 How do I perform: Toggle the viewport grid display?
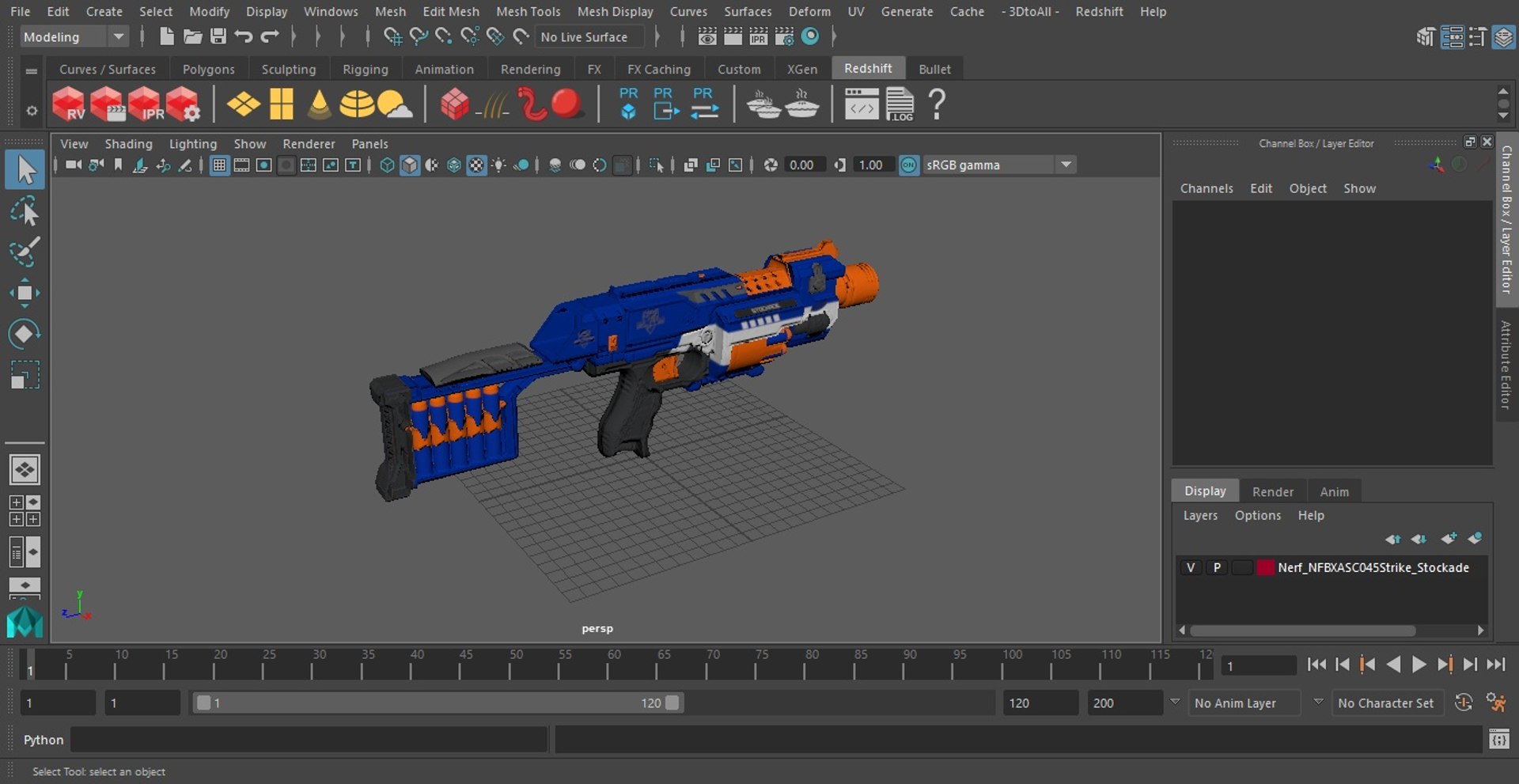(219, 165)
